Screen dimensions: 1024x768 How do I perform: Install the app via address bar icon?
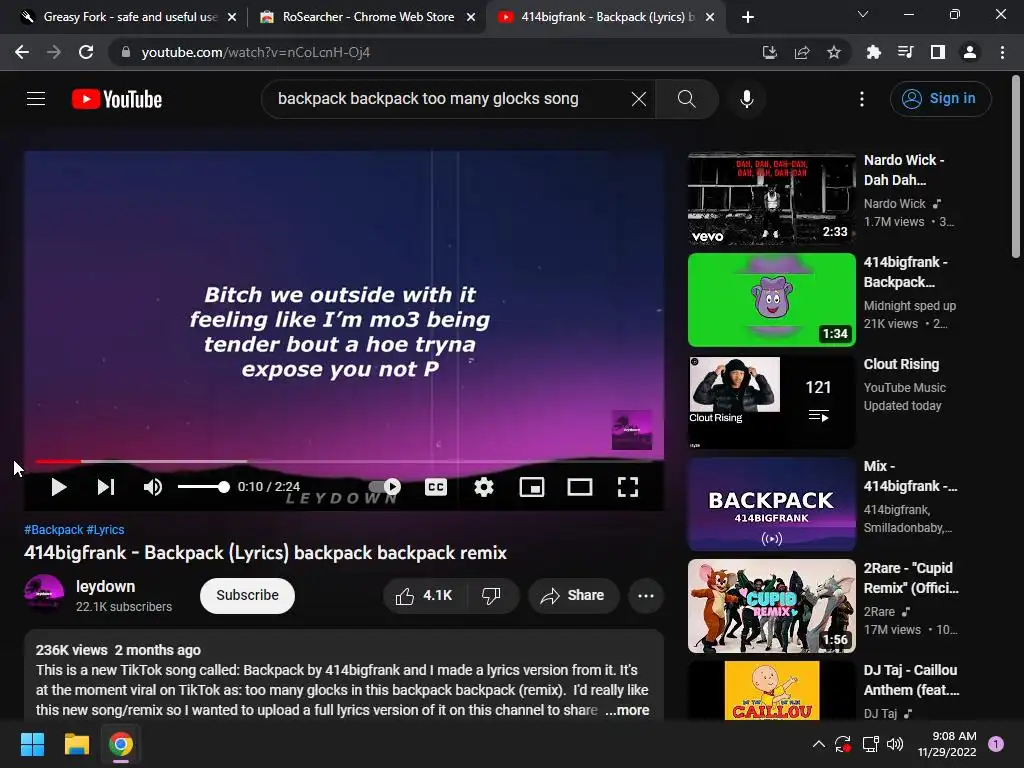[x=770, y=52]
